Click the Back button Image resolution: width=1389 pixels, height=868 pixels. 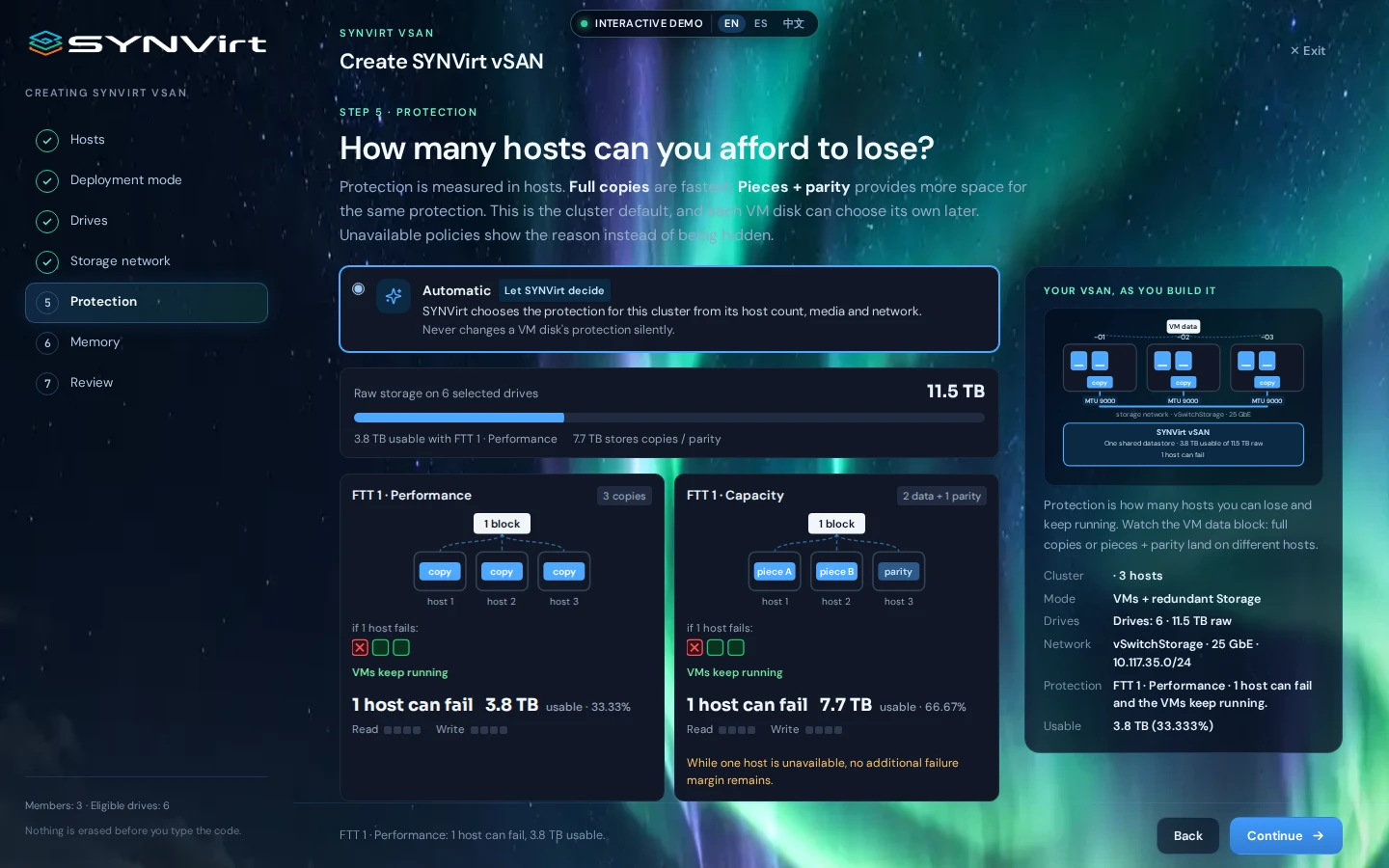[1188, 836]
